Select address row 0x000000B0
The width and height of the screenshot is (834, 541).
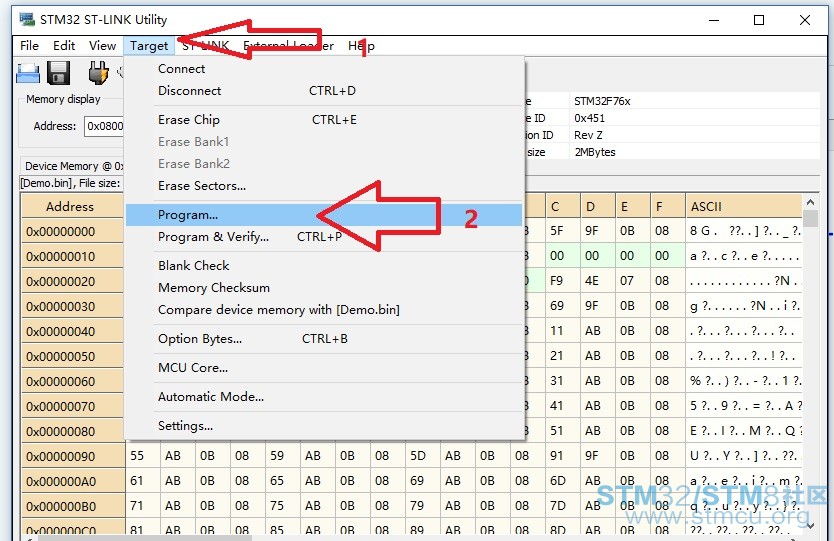pos(72,506)
